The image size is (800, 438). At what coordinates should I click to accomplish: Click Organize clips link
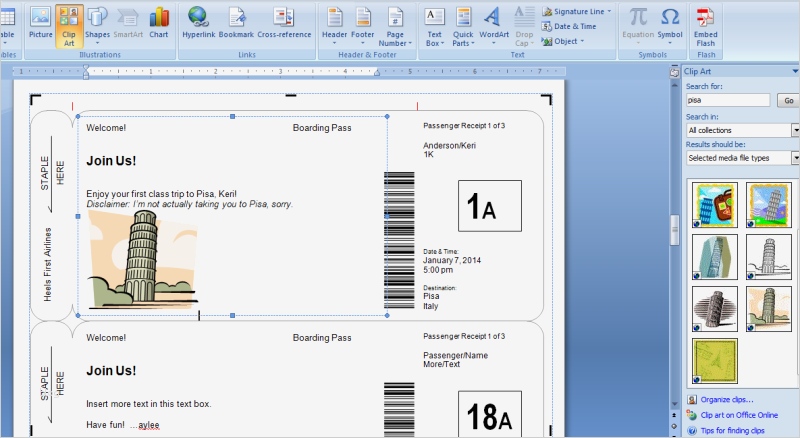[727, 400]
